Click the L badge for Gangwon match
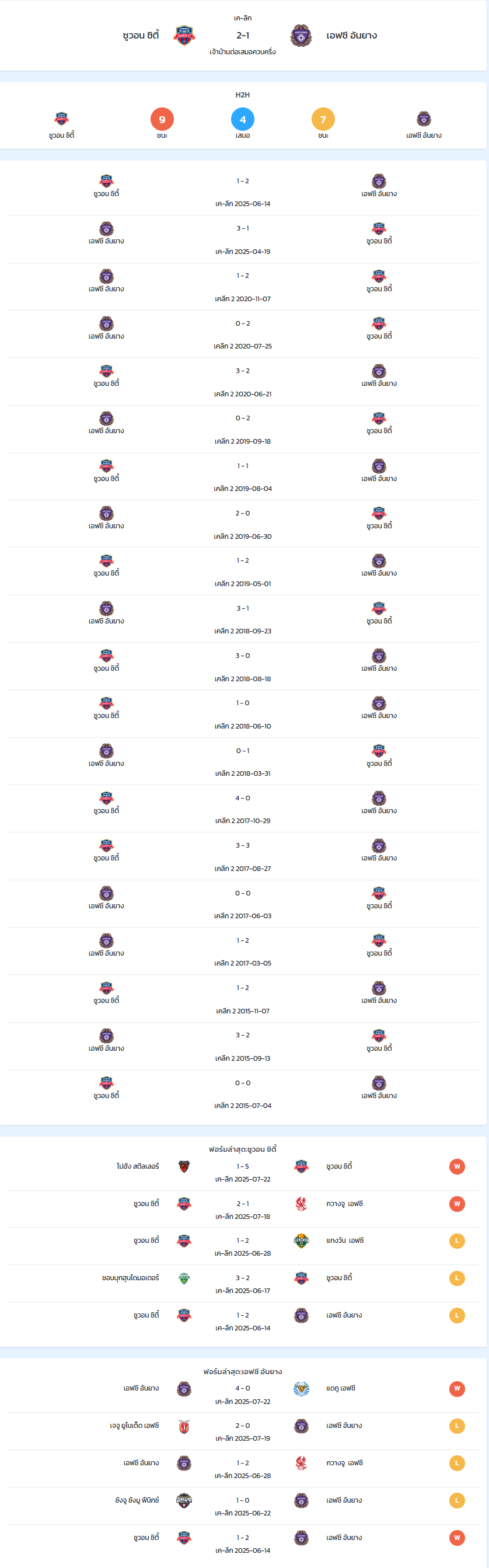 [x=457, y=1241]
